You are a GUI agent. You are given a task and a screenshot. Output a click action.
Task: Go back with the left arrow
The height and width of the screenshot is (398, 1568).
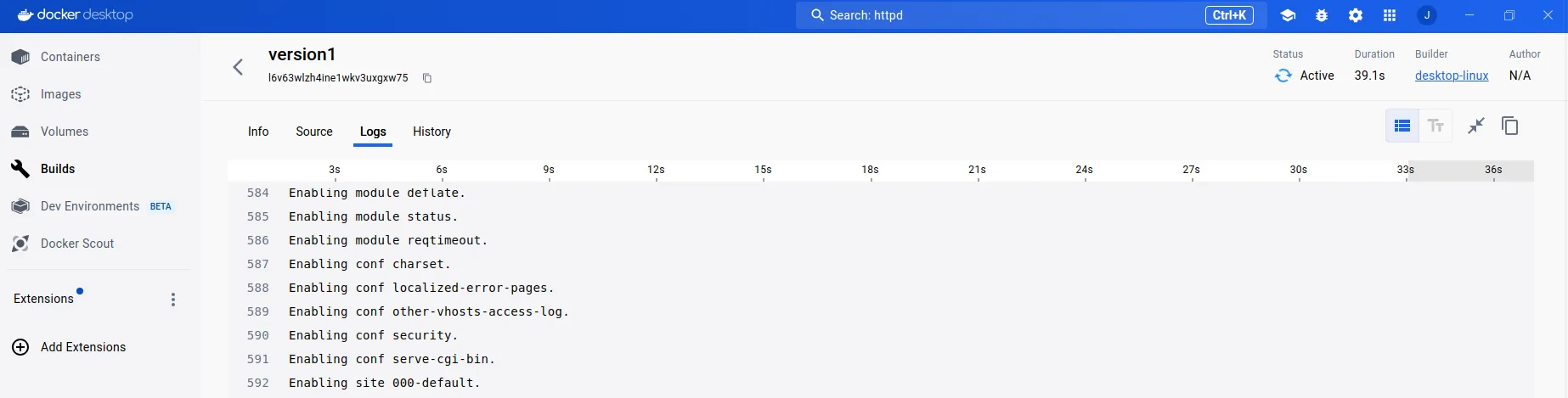pos(238,67)
